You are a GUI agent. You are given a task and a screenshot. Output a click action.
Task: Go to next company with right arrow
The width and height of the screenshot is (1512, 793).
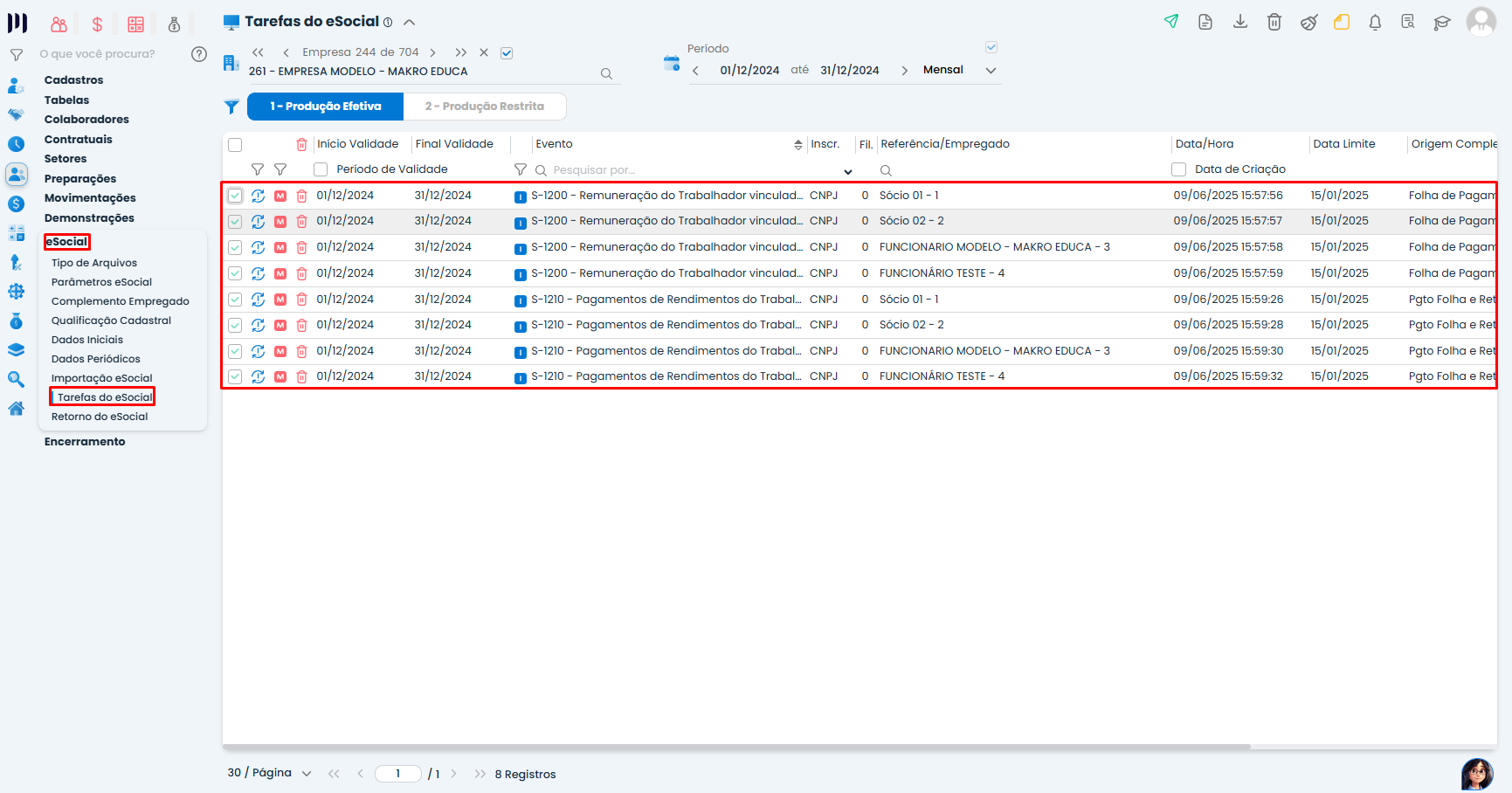[432, 52]
